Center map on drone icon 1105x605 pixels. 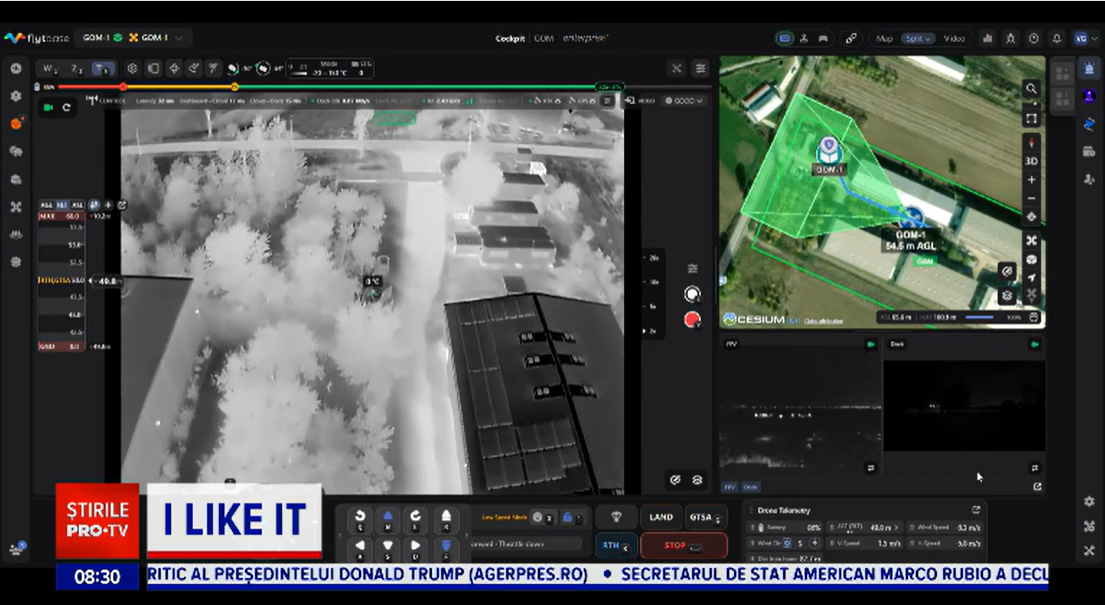coord(1031,240)
